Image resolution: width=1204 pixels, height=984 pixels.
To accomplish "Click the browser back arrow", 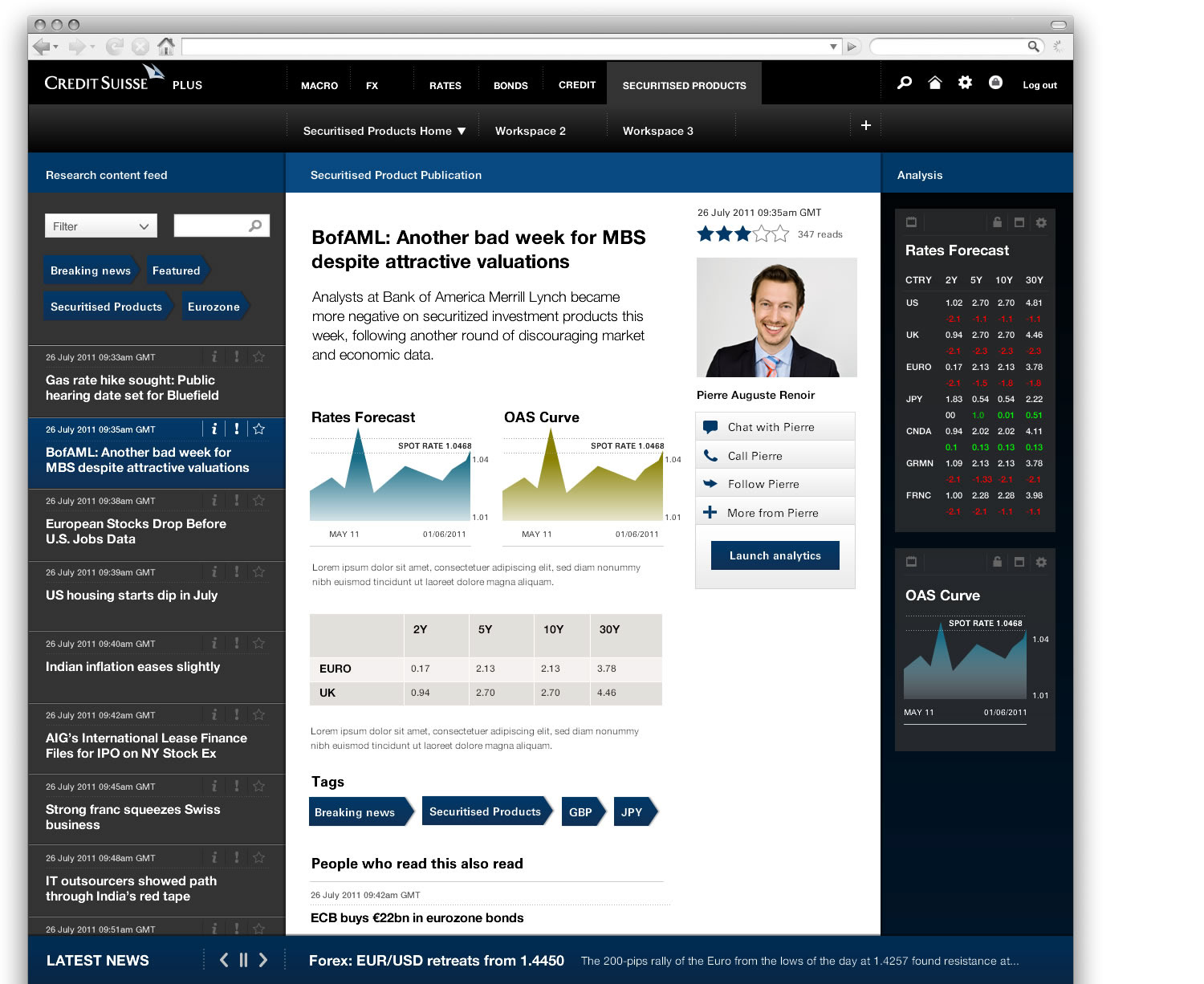I will pos(41,47).
